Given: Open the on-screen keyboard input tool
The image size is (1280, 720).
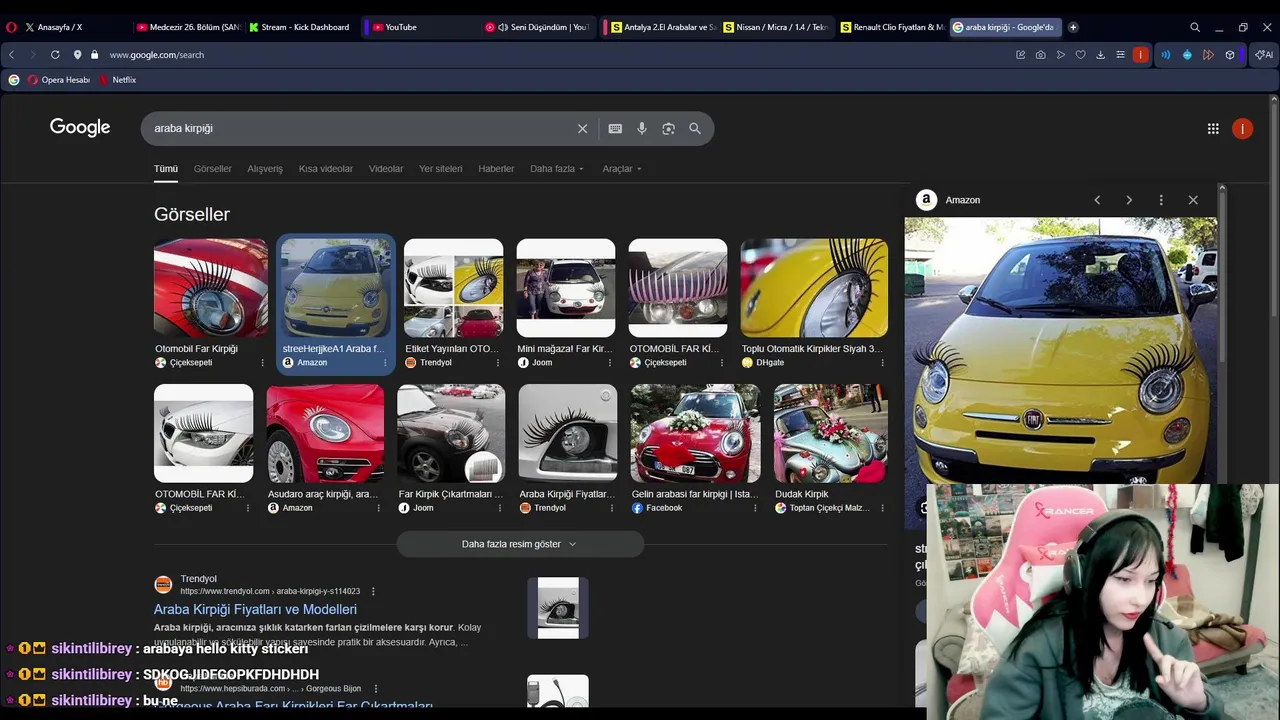Looking at the screenshot, I should (615, 128).
